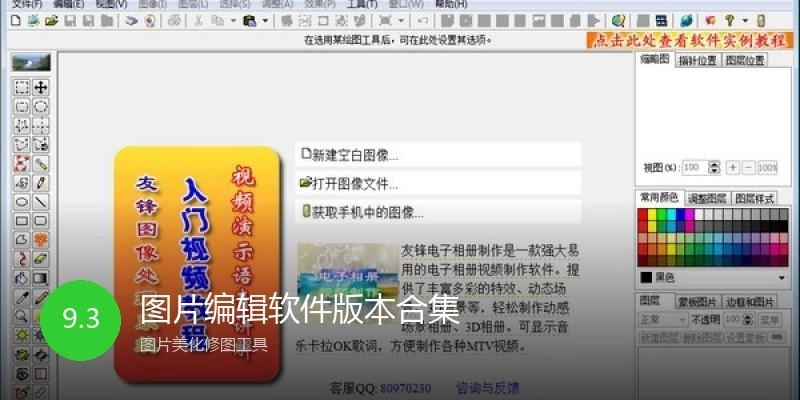Switch to the 边框和图片 tab

tap(749, 301)
